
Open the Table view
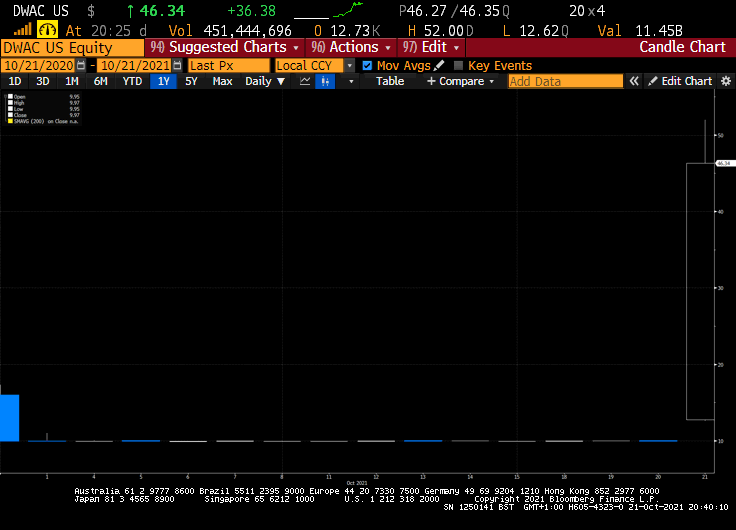pos(390,81)
